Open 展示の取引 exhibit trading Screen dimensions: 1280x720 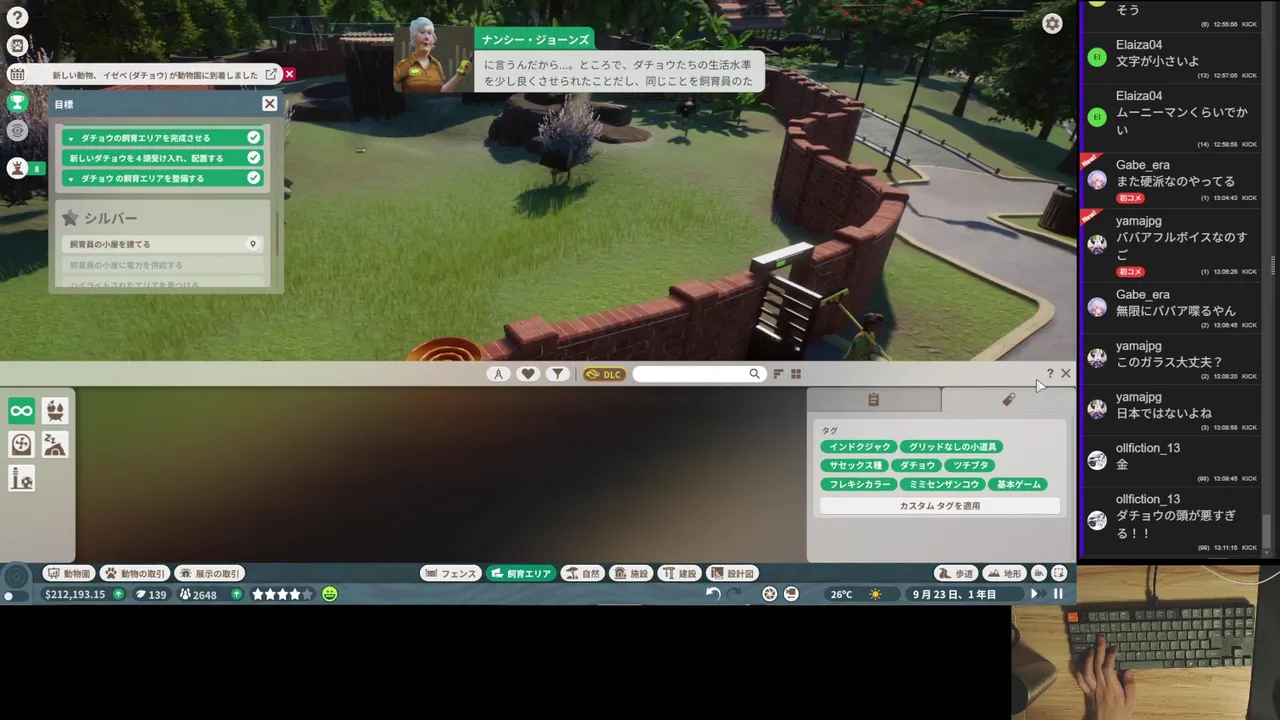[210, 574]
